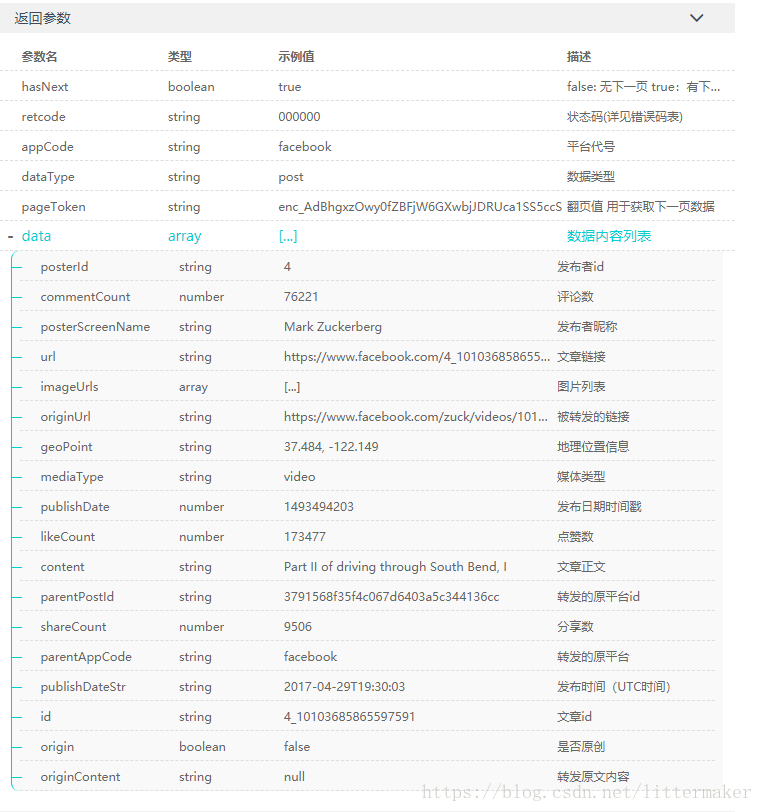763x812 pixels.
Task: Select the retcode parameter name
Action: pyautogui.click(x=44, y=117)
